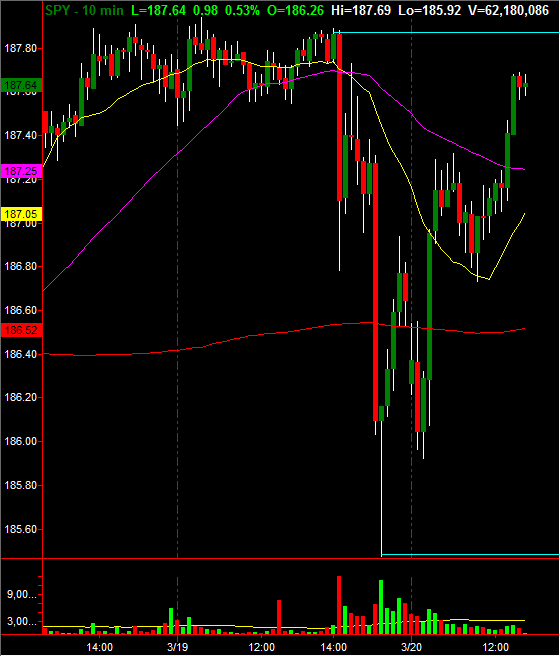Click the red 186.52 moving average marker
Image resolution: width=559 pixels, height=656 pixels.
tap(21, 330)
